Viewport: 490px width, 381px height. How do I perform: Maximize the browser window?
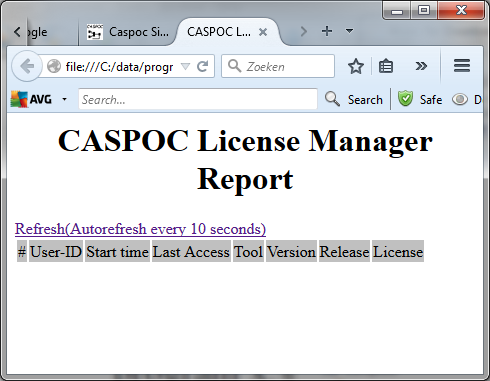424,10
